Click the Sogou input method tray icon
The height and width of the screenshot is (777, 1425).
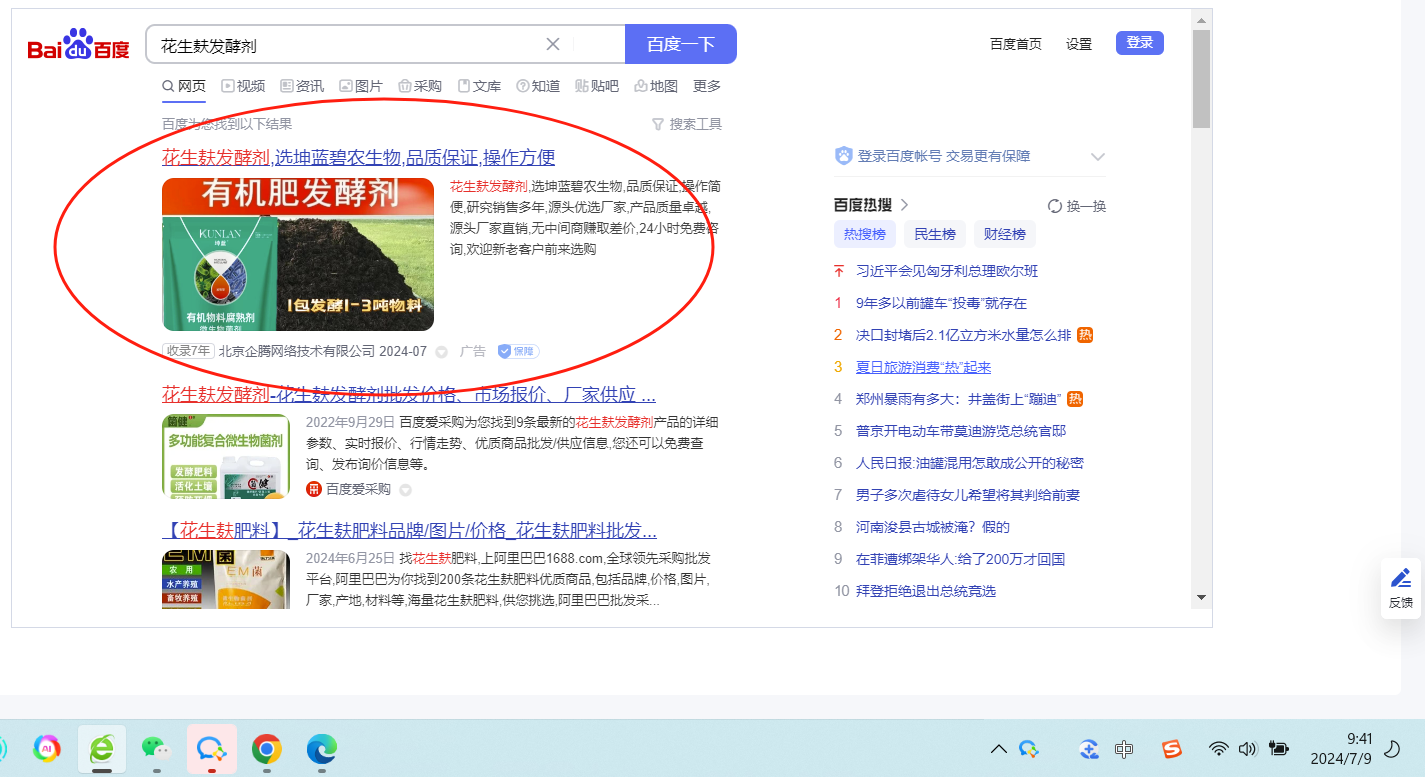click(x=1171, y=749)
